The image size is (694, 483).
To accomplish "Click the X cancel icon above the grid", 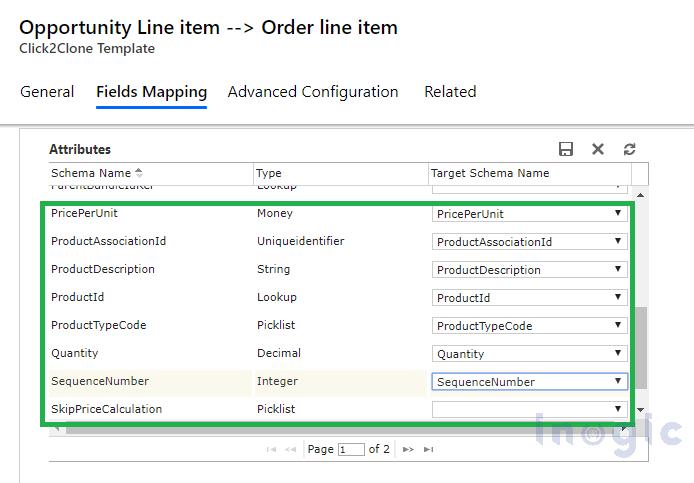I will (x=598, y=149).
